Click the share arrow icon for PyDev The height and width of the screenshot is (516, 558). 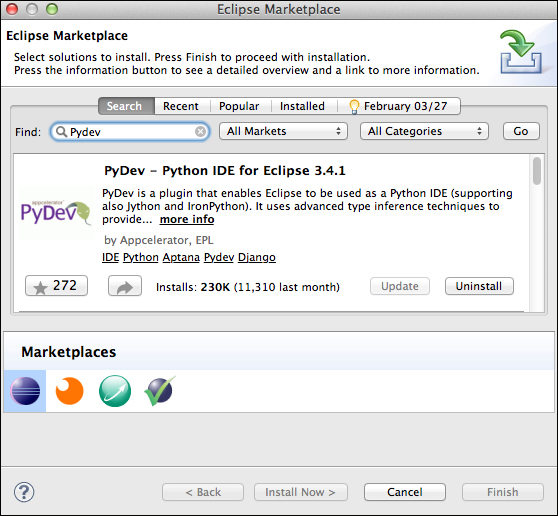[125, 286]
